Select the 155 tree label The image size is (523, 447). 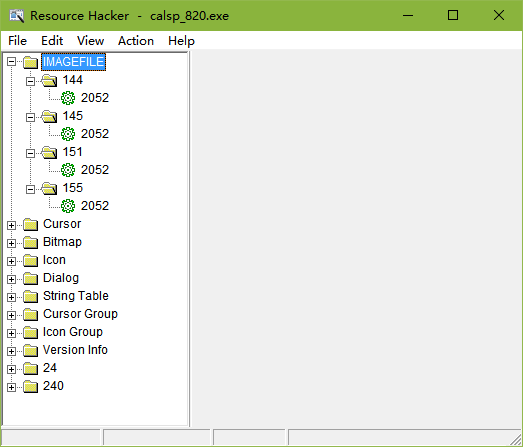72,188
